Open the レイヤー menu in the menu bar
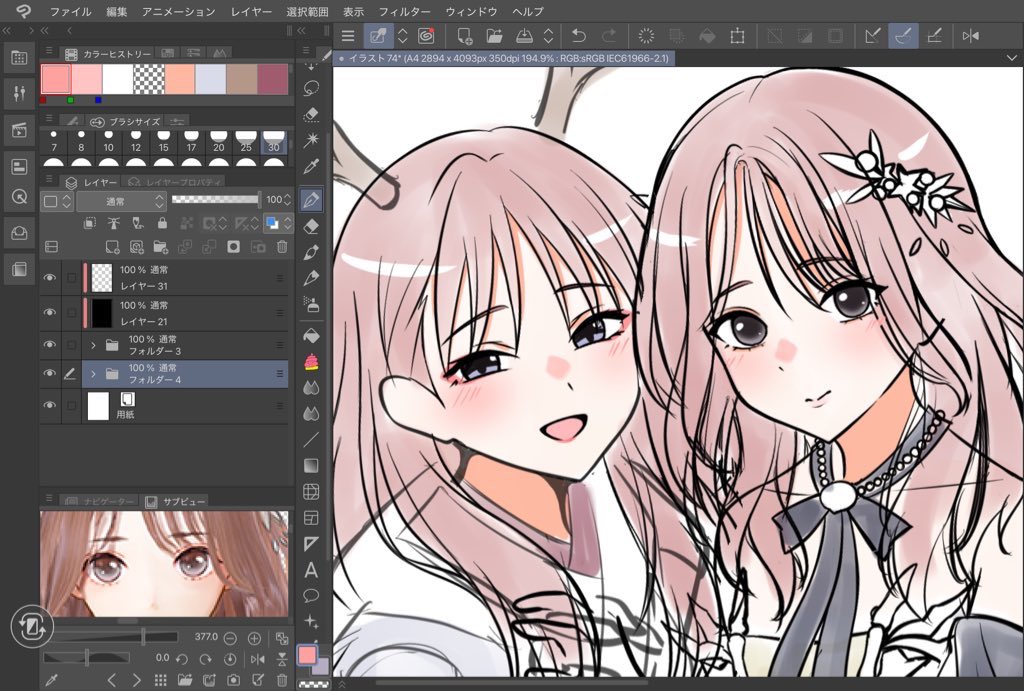 coord(251,12)
